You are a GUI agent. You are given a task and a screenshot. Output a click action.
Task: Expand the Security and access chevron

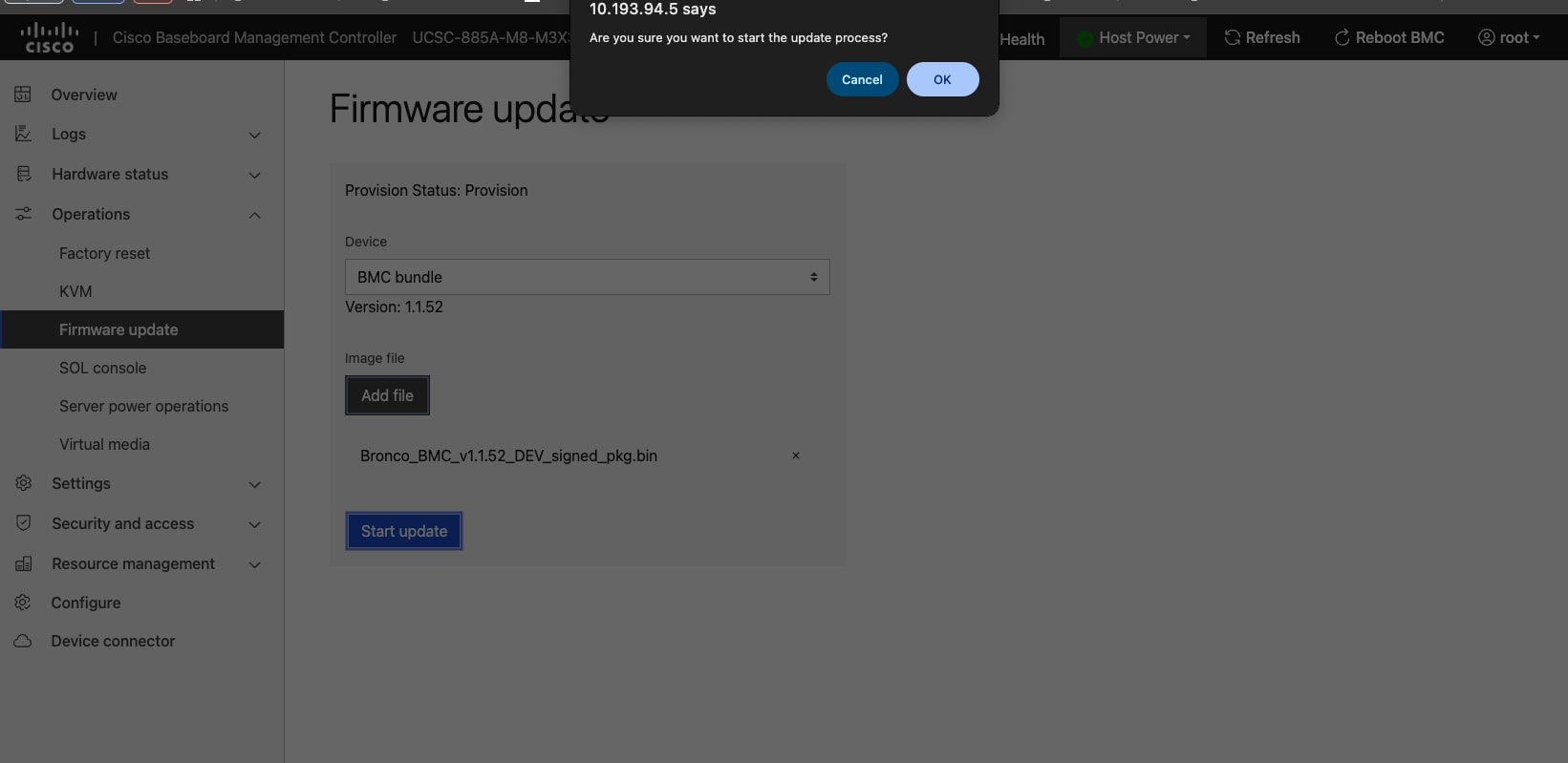(255, 524)
